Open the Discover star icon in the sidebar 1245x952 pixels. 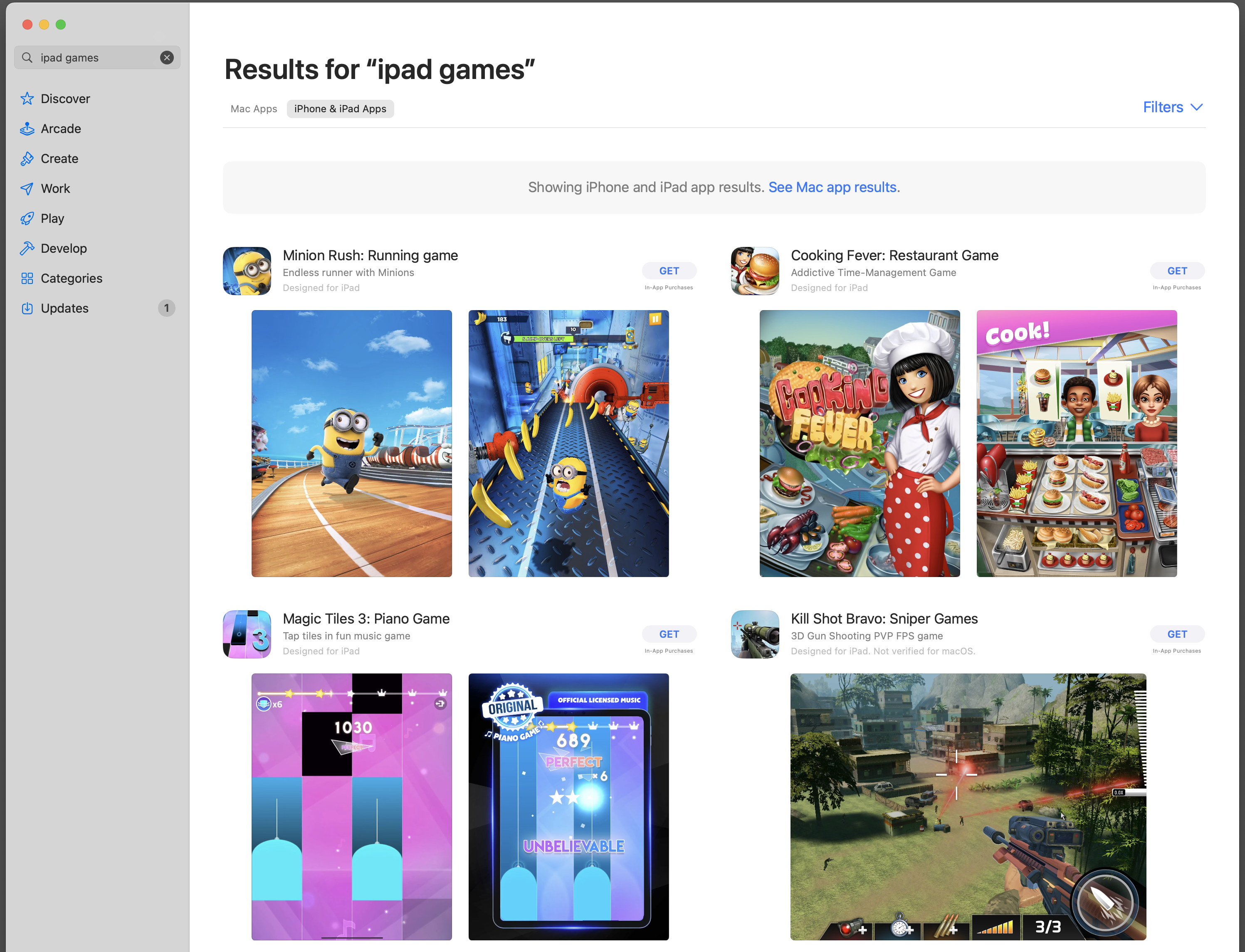click(27, 99)
